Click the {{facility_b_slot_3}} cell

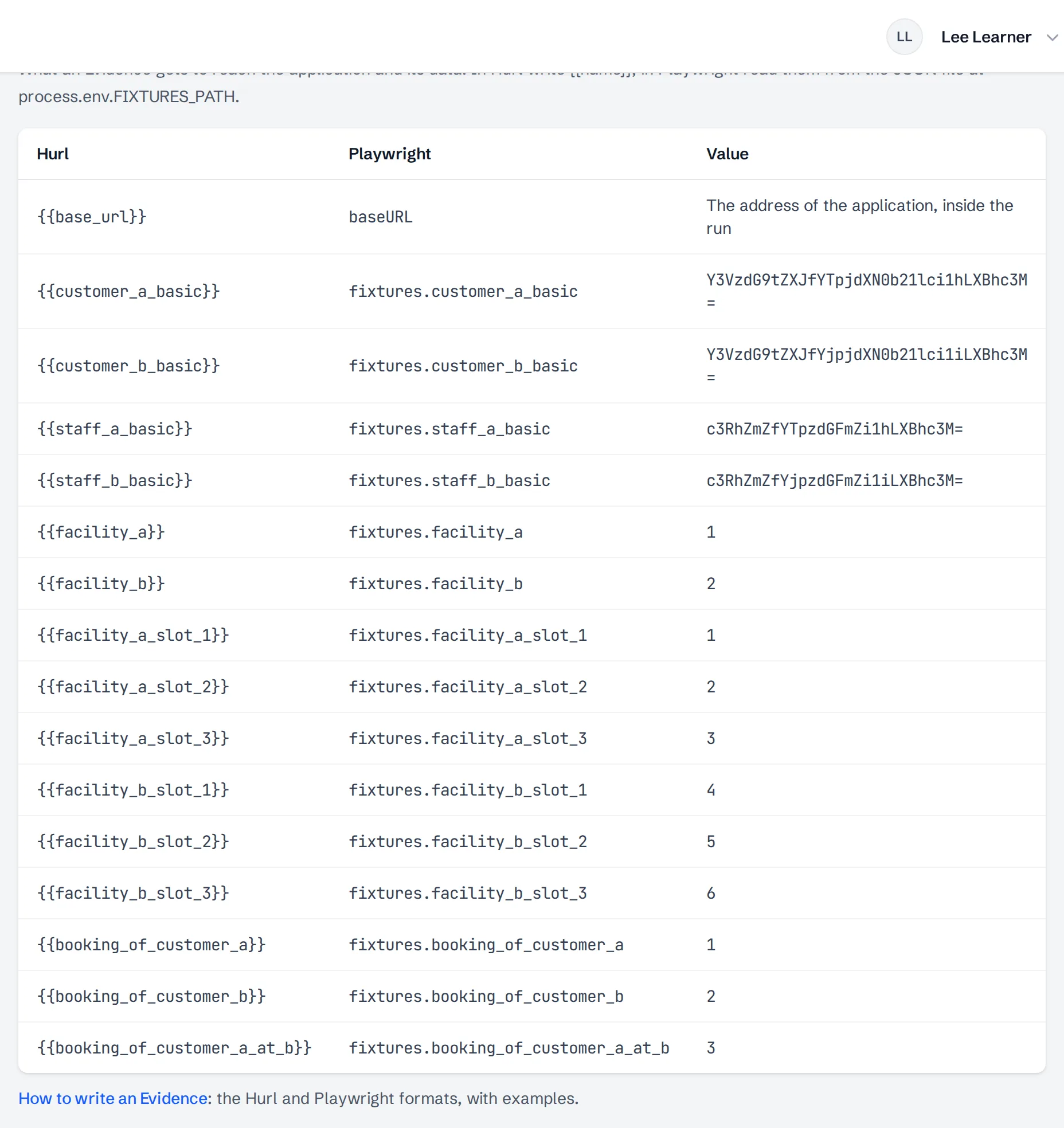pos(133,893)
